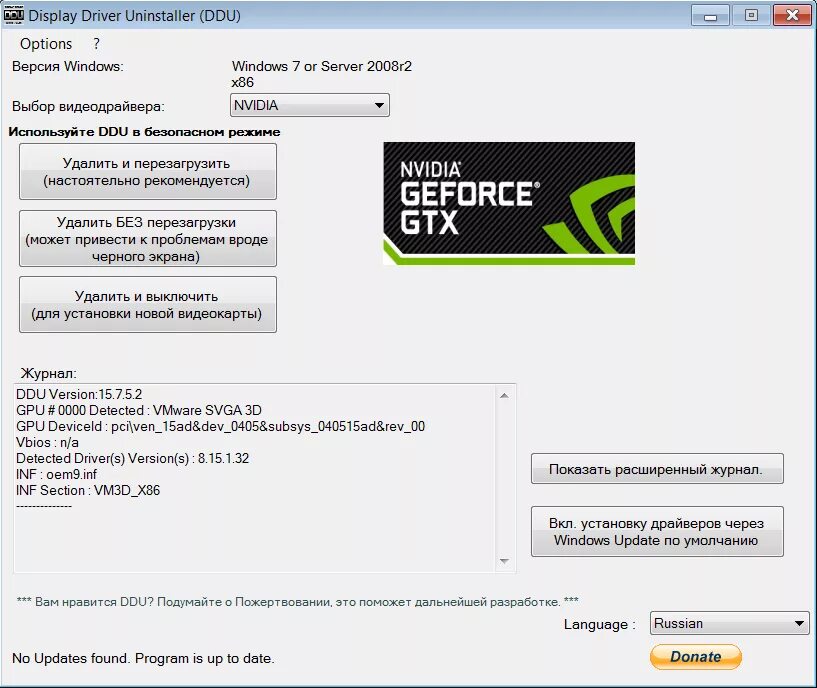Click the 'Language :' label
This screenshot has height=688, width=817.
pos(600,624)
